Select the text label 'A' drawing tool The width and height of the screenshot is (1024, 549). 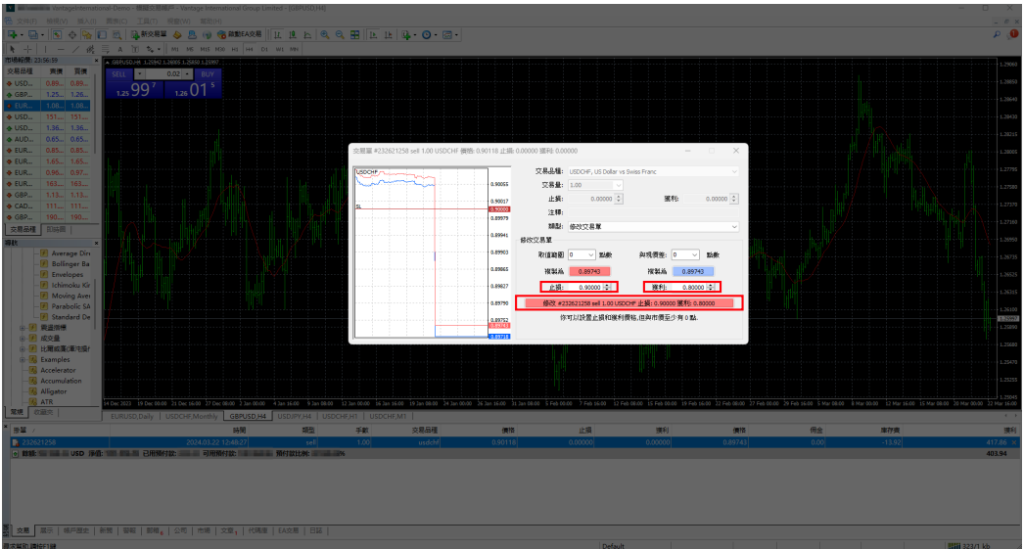(x=120, y=48)
